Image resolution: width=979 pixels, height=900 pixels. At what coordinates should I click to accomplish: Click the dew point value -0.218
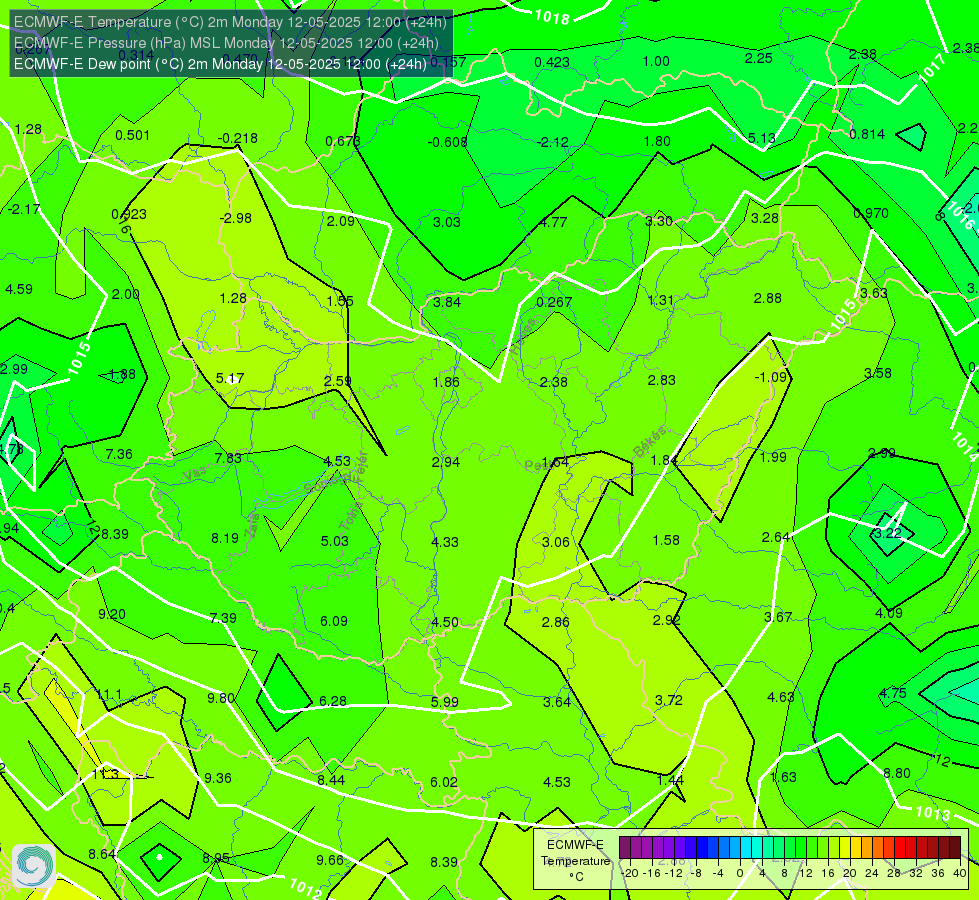pyautogui.click(x=237, y=138)
